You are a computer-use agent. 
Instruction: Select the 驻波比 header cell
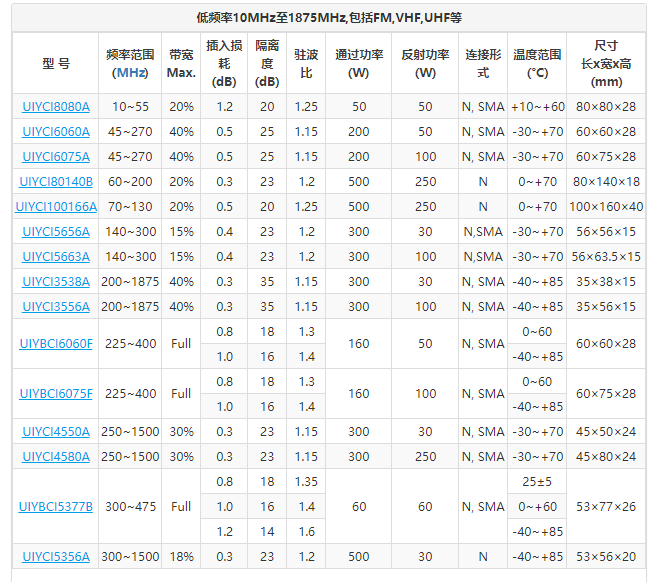tap(306, 63)
